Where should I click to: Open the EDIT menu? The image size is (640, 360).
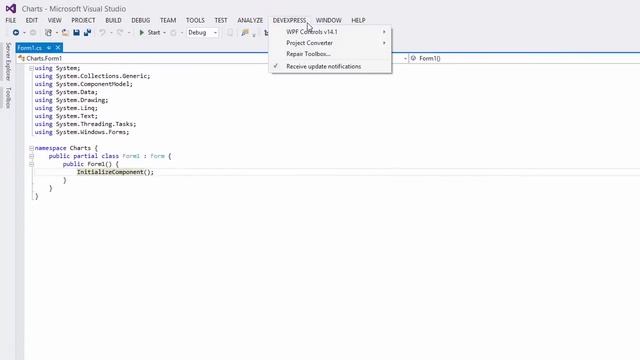(x=31, y=20)
